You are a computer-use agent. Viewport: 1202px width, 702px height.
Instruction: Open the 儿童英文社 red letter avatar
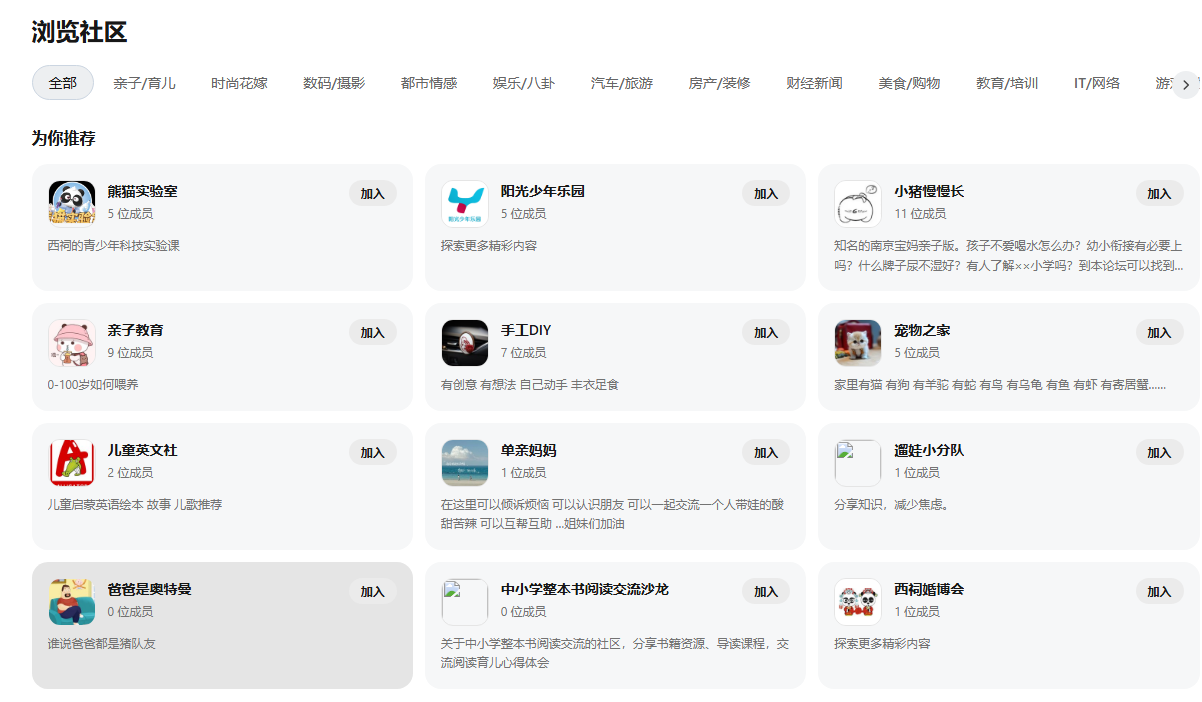pyautogui.click(x=72, y=463)
